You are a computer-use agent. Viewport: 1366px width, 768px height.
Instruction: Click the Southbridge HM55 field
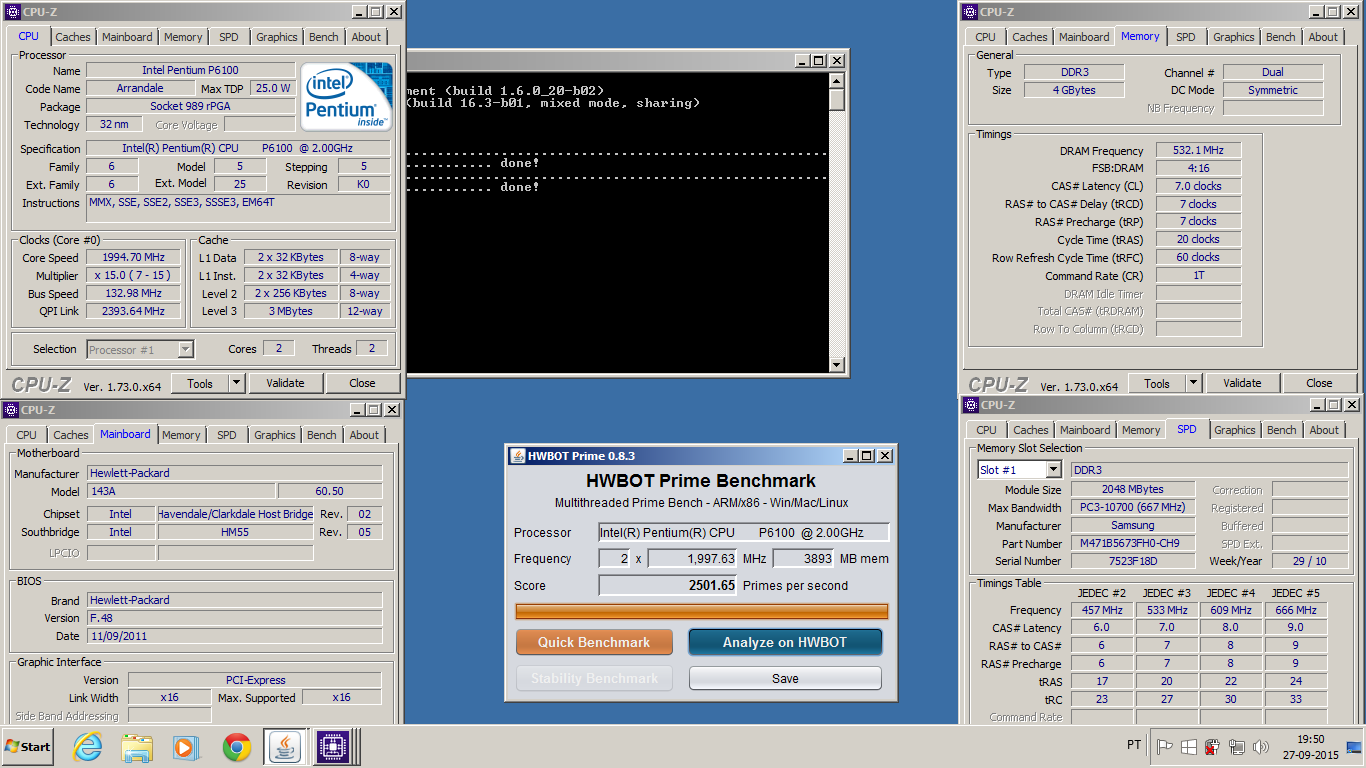tap(235, 532)
